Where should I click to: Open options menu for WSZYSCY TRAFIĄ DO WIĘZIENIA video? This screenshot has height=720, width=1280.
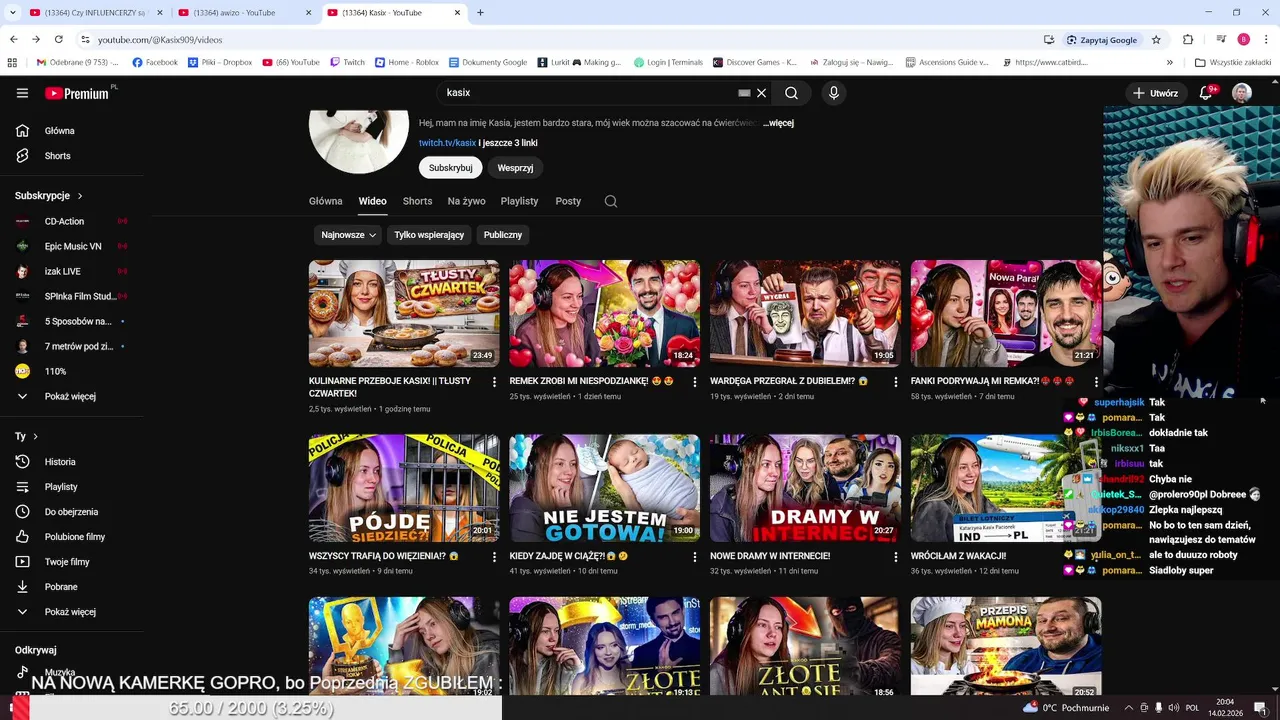tap(494, 556)
